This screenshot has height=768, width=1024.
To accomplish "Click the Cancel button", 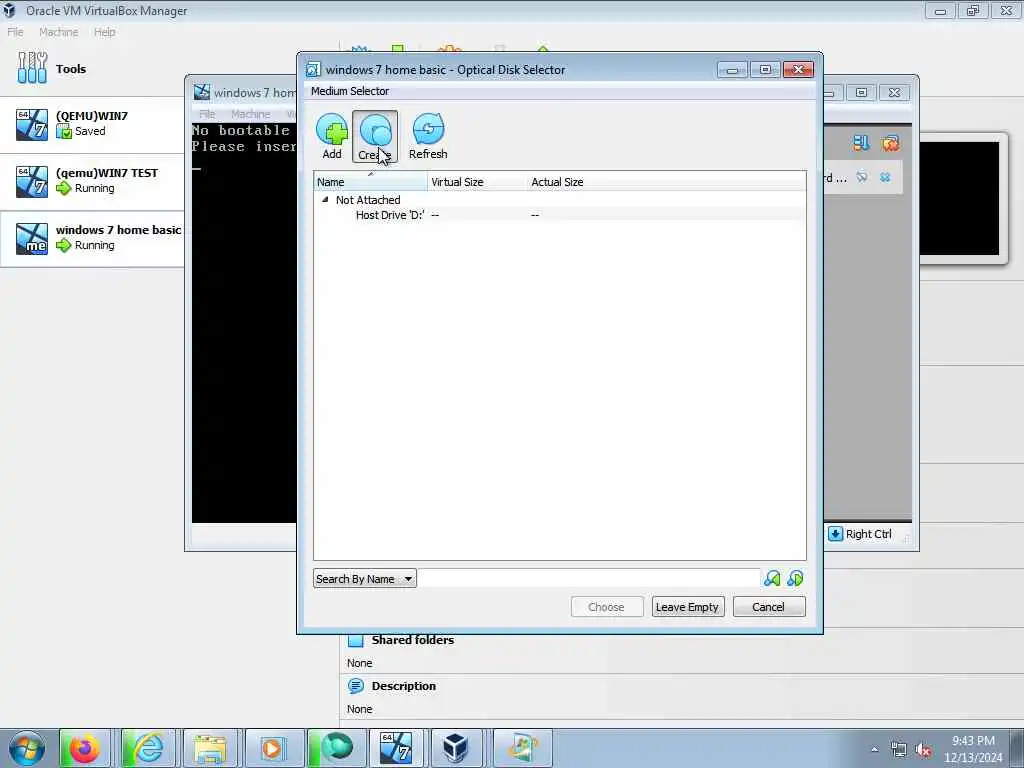I will pos(769,607).
